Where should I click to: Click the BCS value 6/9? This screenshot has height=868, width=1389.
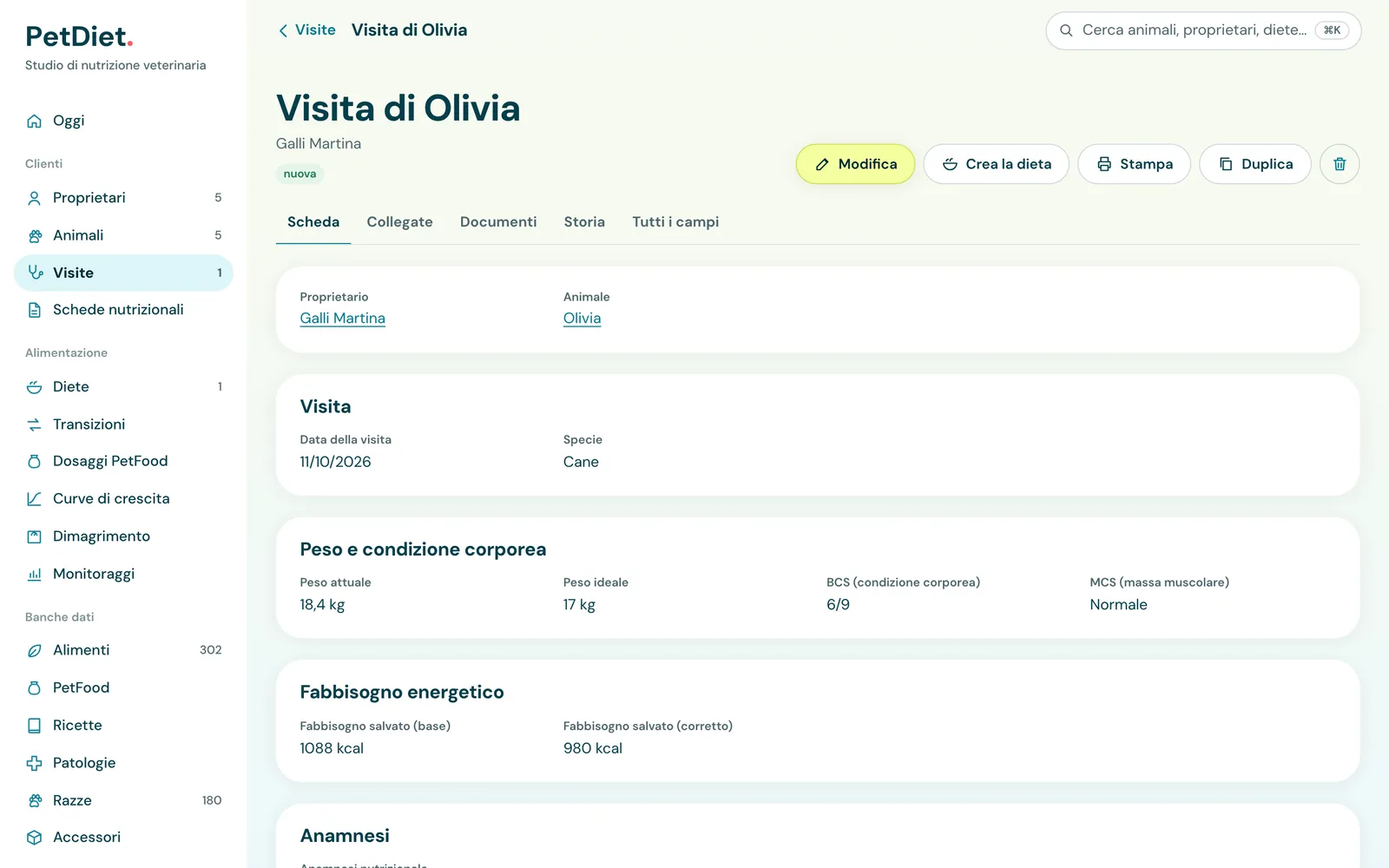point(838,605)
